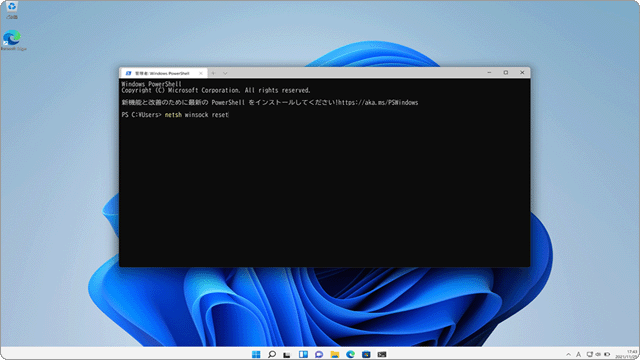
Task: Click the Terminal taskbar icon
Action: (382, 354)
